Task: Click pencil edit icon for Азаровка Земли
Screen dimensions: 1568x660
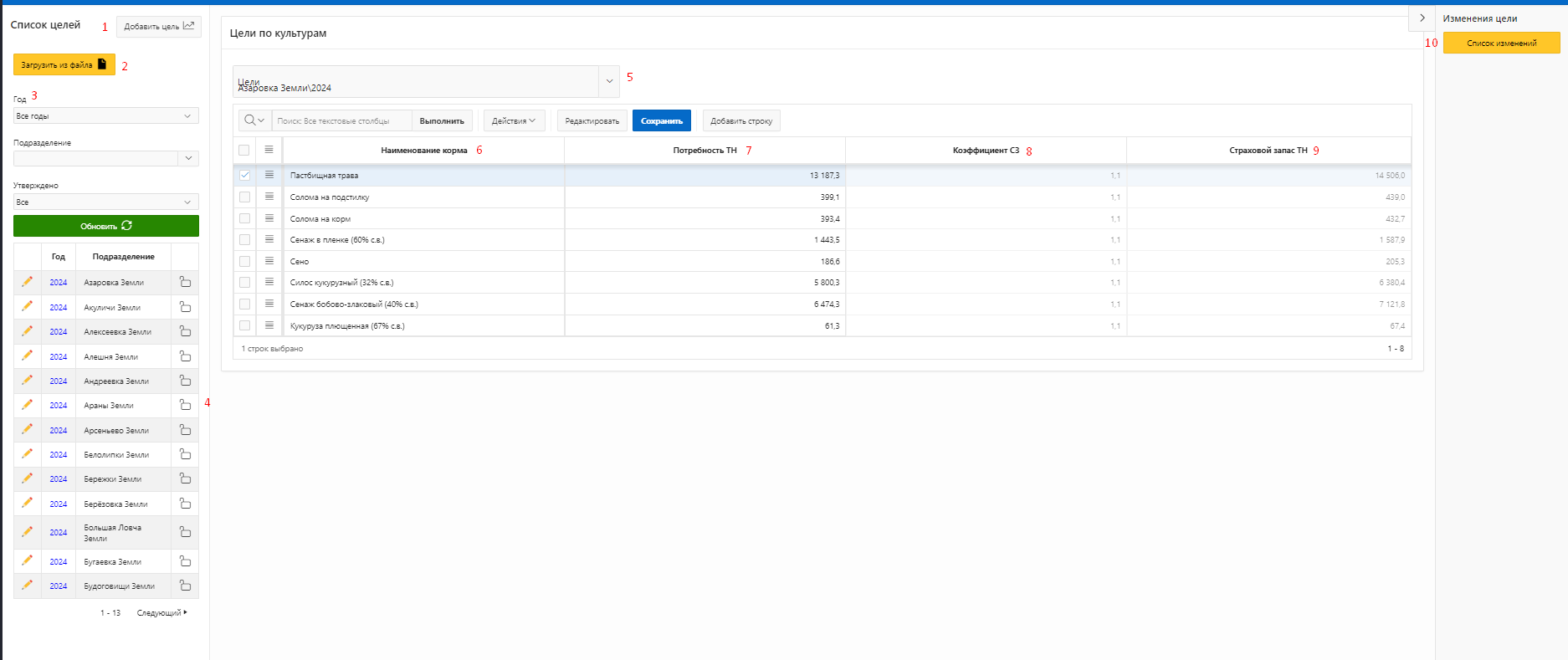Action: 27,282
